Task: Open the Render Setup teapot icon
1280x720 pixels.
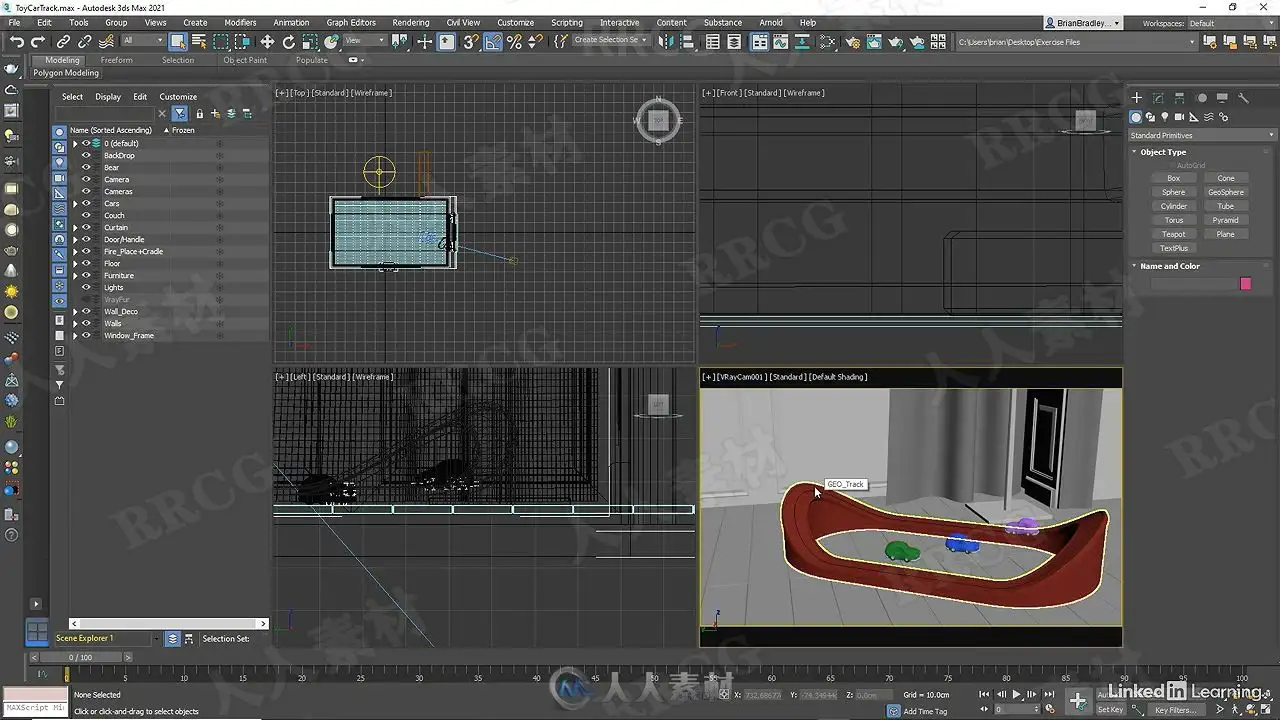Action: click(x=851, y=41)
